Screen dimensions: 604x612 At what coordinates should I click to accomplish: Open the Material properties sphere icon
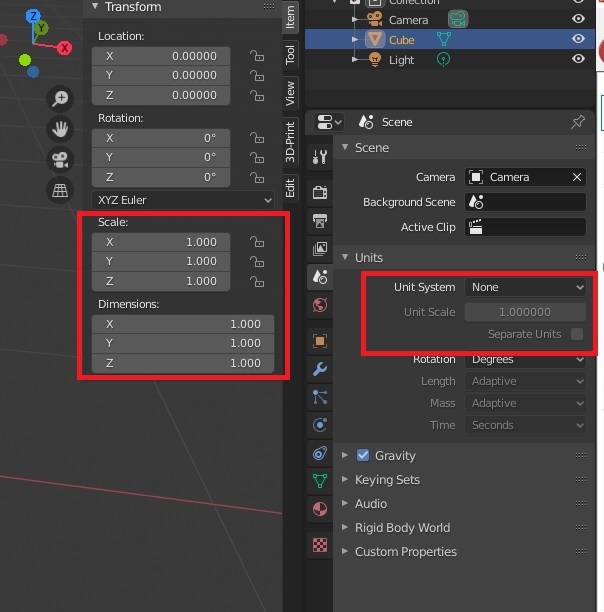pyautogui.click(x=320, y=509)
